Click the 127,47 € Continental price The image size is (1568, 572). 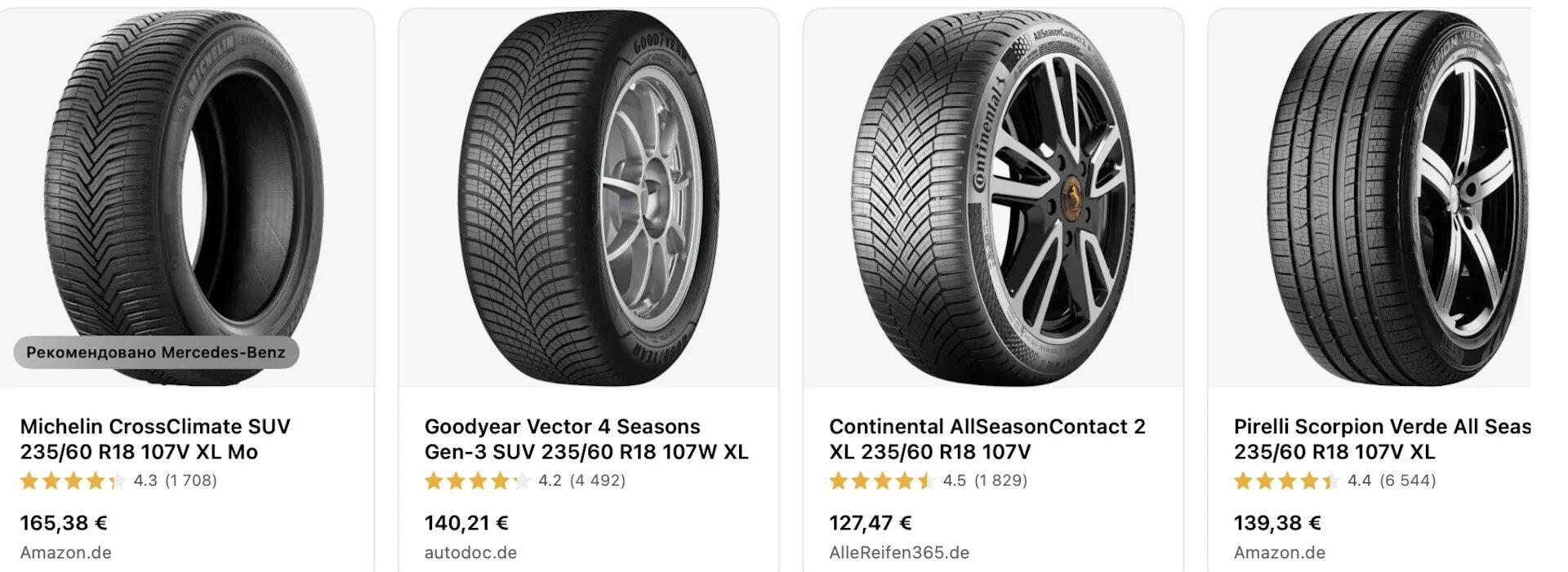tap(870, 523)
